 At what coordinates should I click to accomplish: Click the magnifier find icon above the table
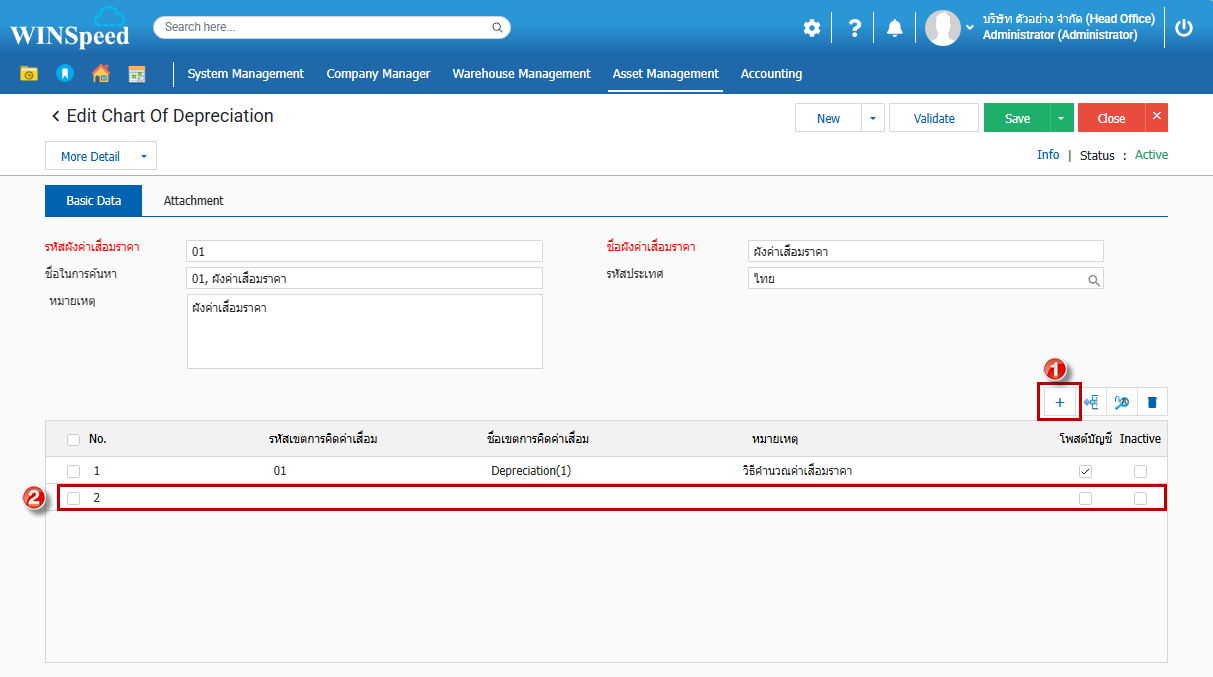click(x=1121, y=402)
